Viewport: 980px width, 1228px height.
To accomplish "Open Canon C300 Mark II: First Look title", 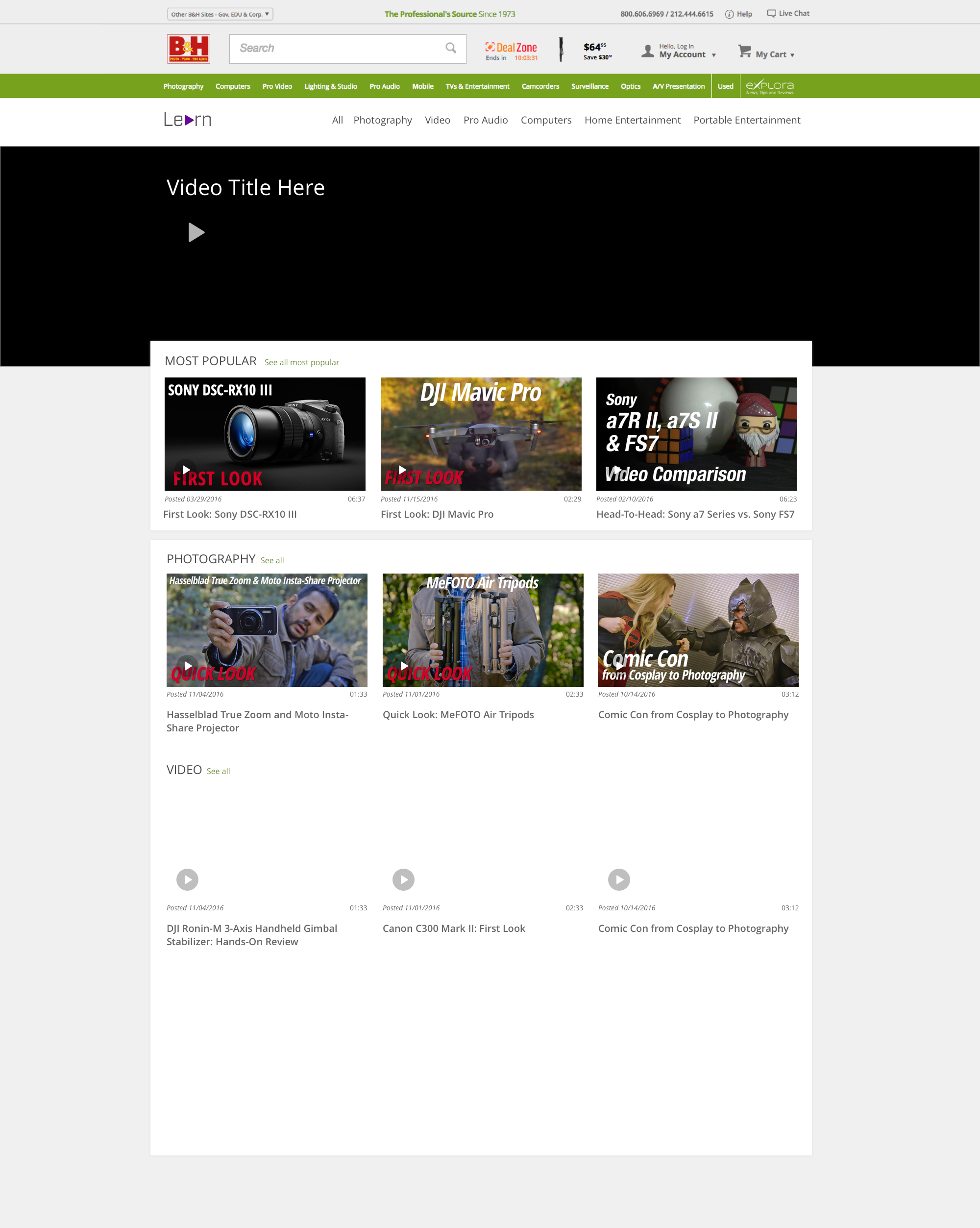I will 454,928.
